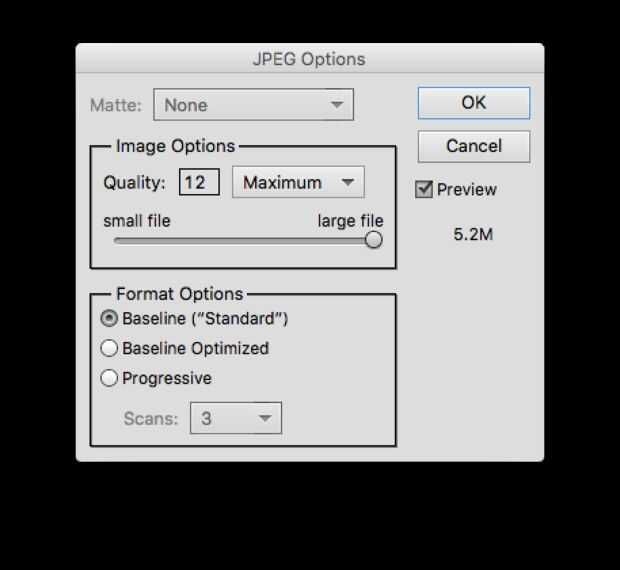
Task: Click the middle of the quality slider track
Action: [x=243, y=240]
